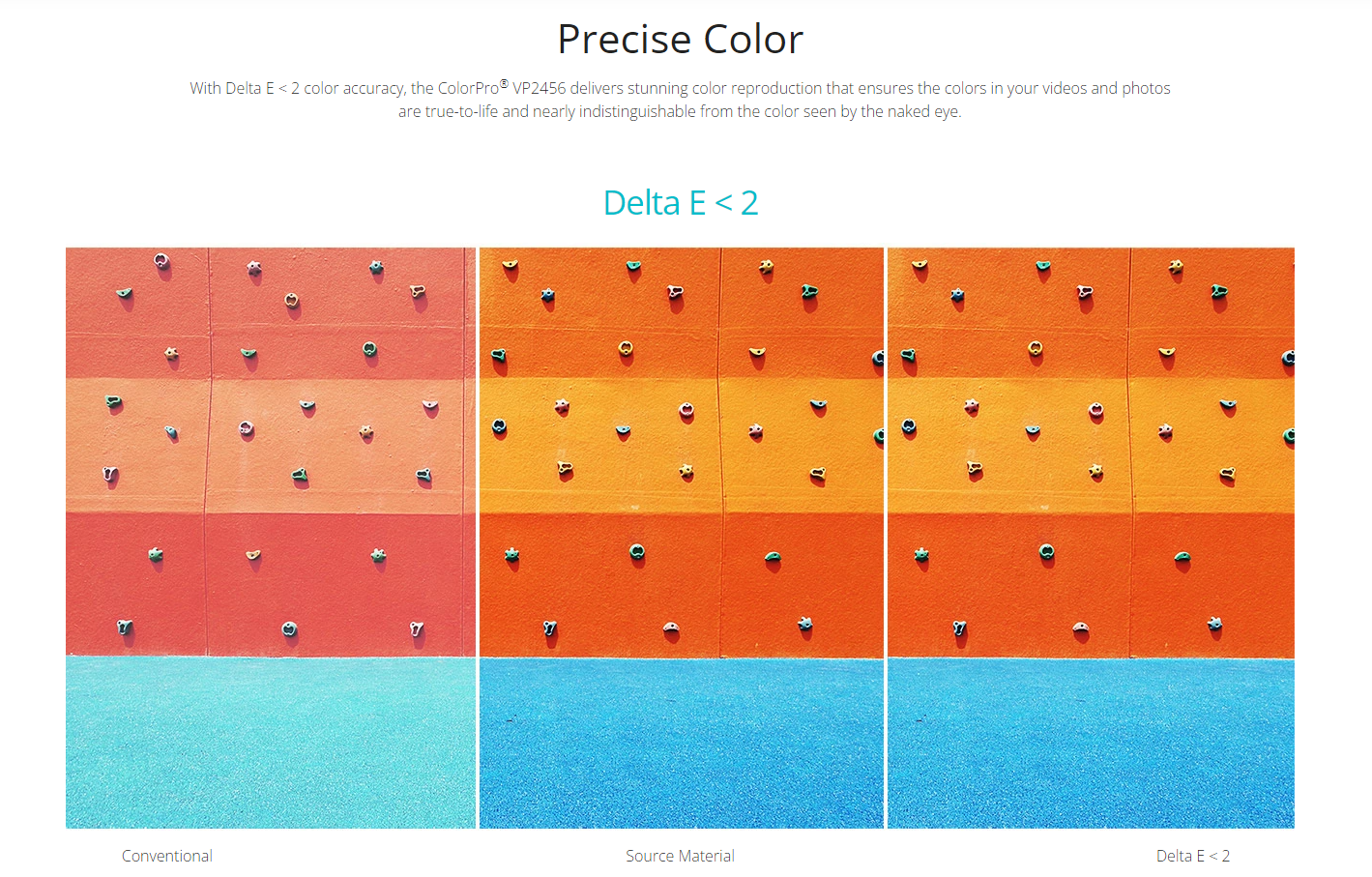Image resolution: width=1372 pixels, height=877 pixels.
Task: Click the ColorPro word in the description
Action: click(x=468, y=89)
